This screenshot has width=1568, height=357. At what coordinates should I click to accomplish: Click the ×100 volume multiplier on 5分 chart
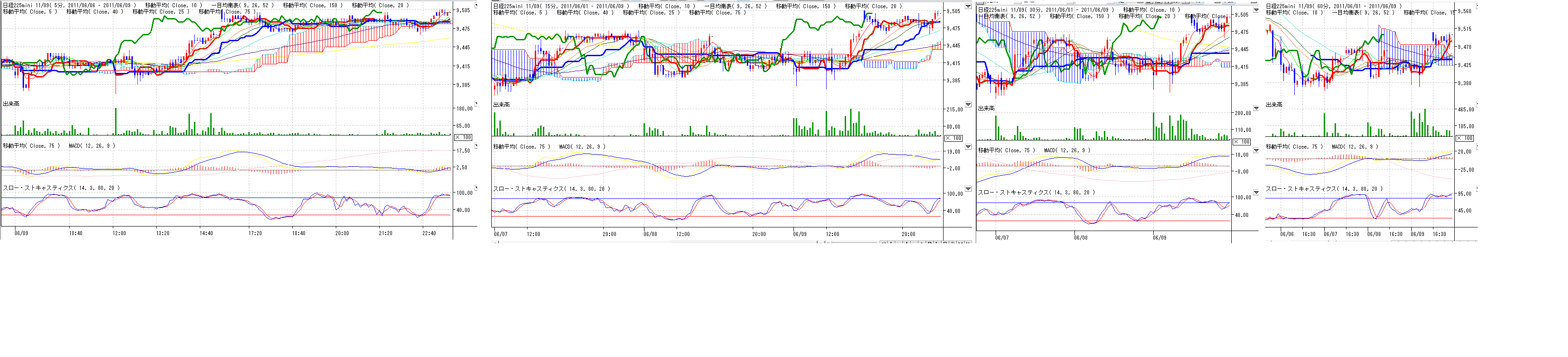coord(463,137)
